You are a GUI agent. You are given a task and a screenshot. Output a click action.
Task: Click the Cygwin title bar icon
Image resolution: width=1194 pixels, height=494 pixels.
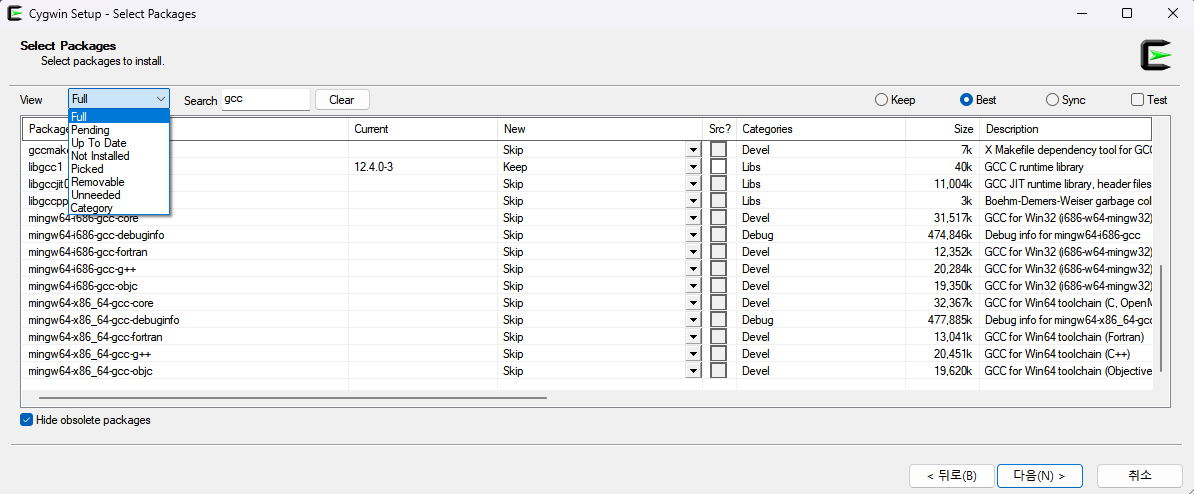[x=15, y=14]
